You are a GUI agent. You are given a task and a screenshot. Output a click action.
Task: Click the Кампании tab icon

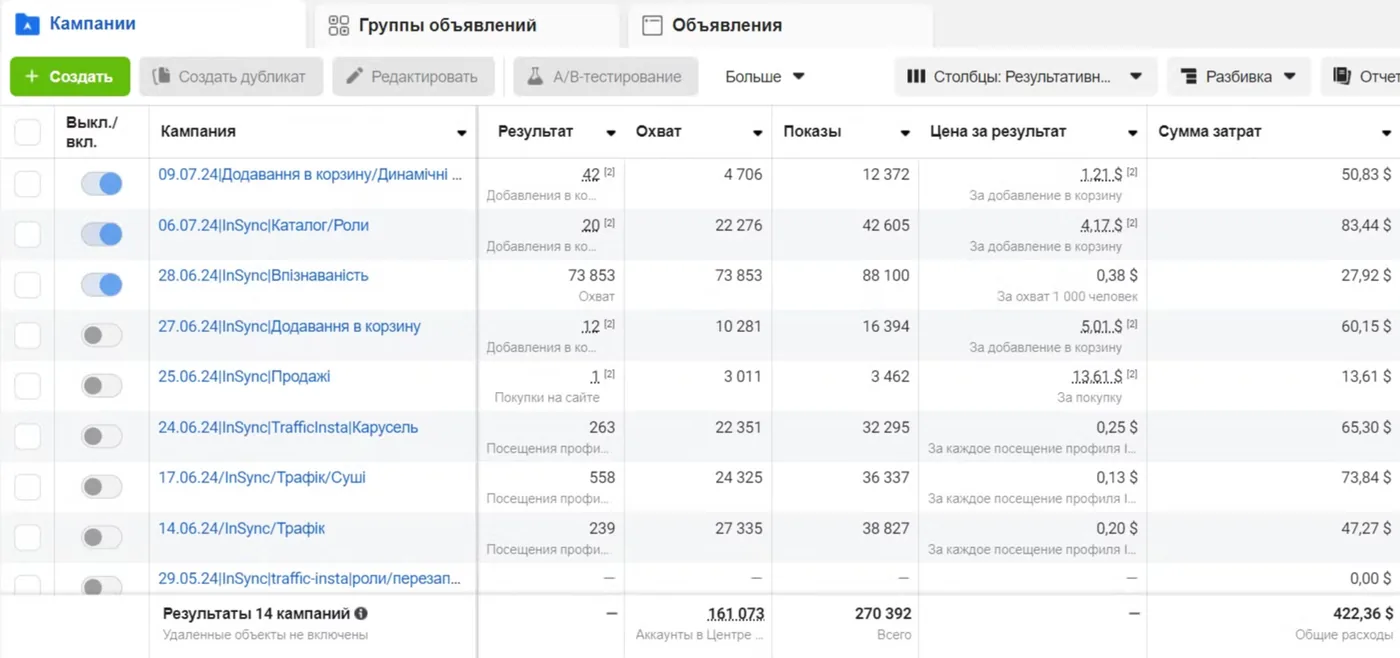28,23
